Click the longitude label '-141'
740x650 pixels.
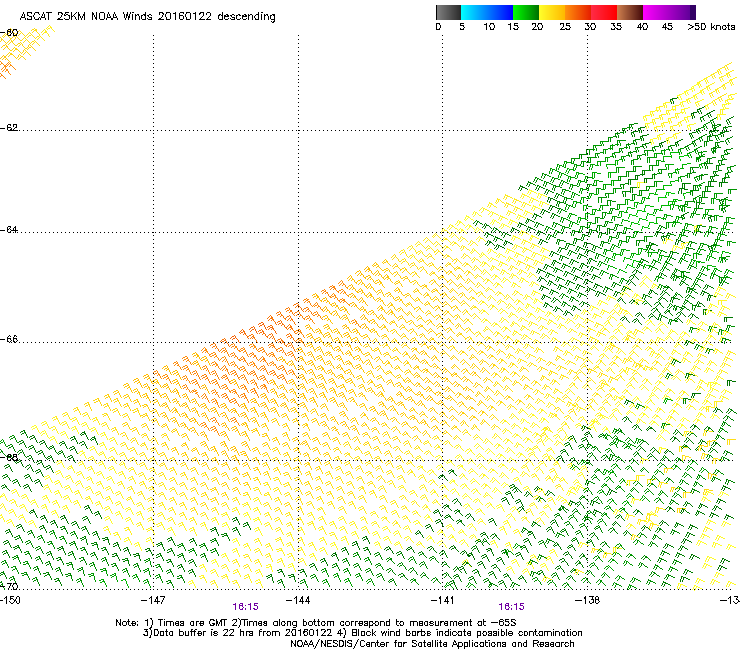[443, 600]
